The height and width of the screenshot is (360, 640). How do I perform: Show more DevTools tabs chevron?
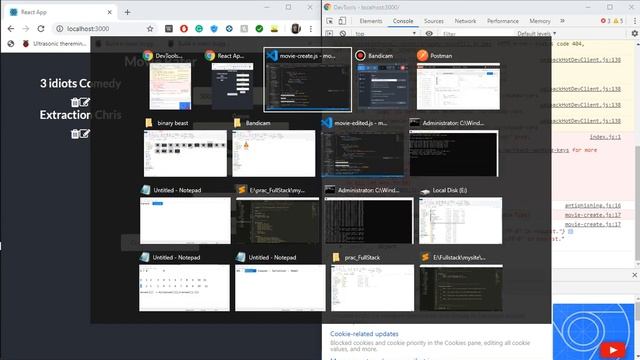(x=562, y=21)
